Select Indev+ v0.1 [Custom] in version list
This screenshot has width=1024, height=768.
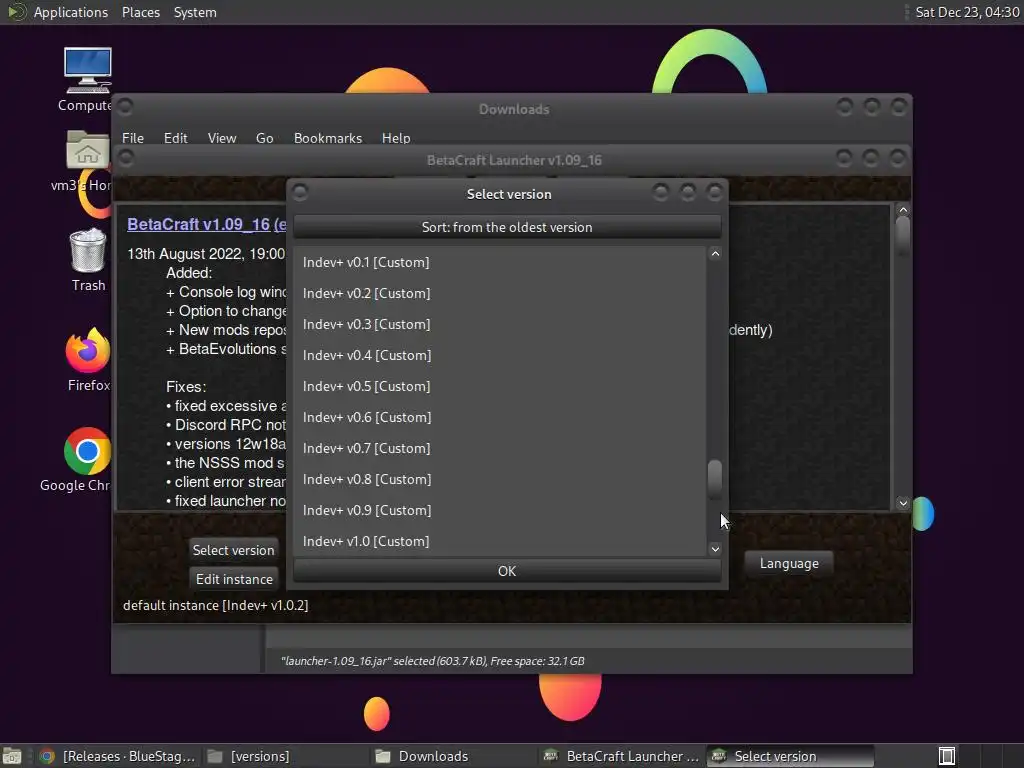point(500,263)
